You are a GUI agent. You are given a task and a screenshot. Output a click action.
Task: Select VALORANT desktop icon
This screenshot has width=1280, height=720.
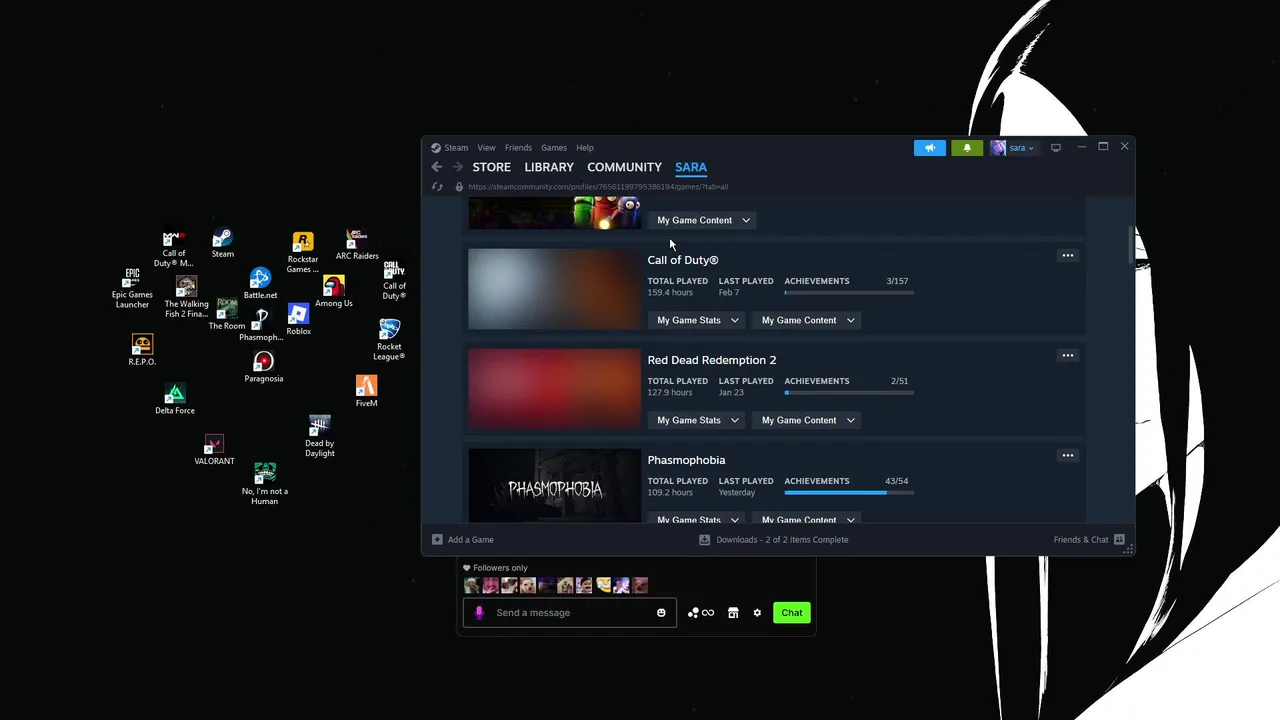click(214, 450)
